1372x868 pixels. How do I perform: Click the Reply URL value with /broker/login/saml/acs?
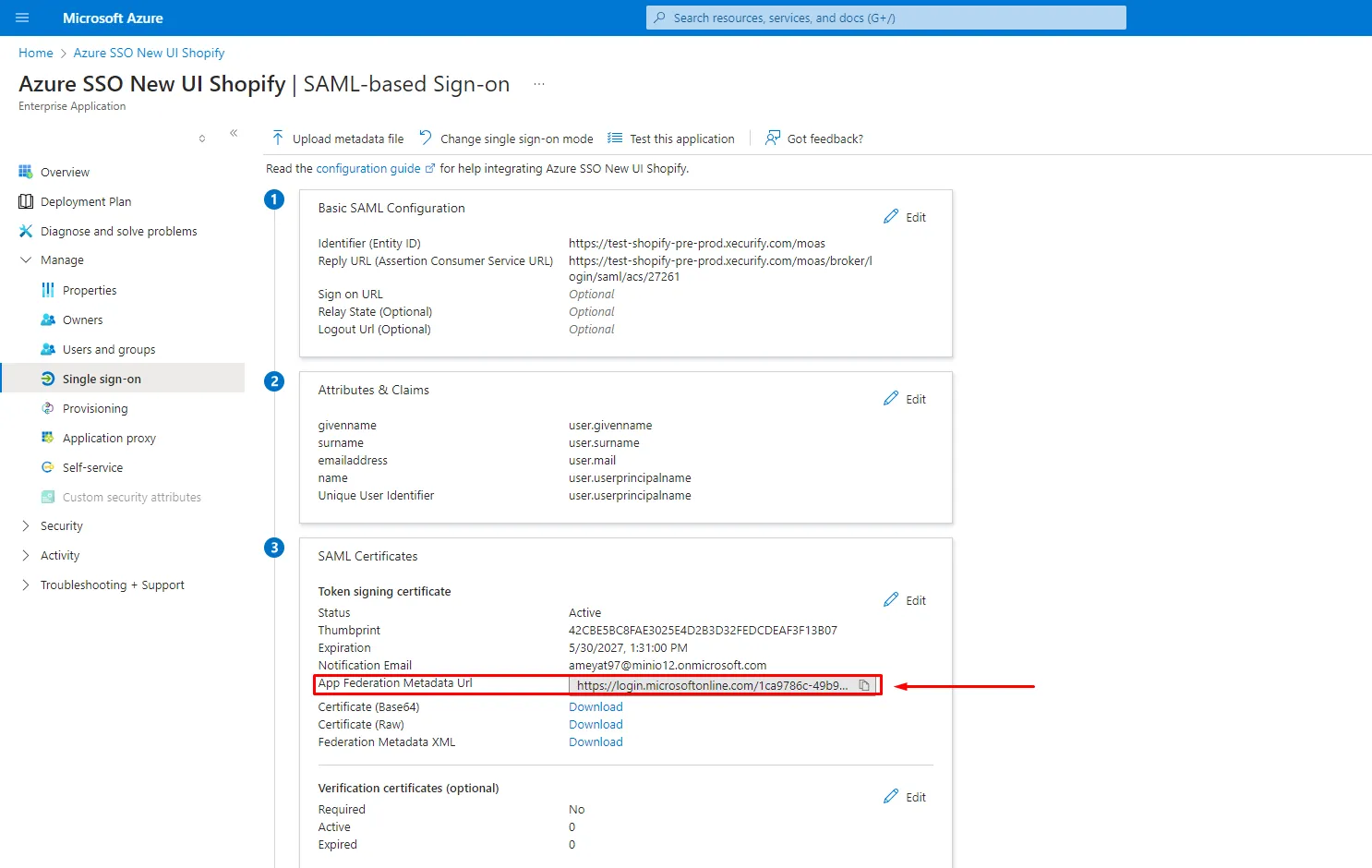click(720, 269)
